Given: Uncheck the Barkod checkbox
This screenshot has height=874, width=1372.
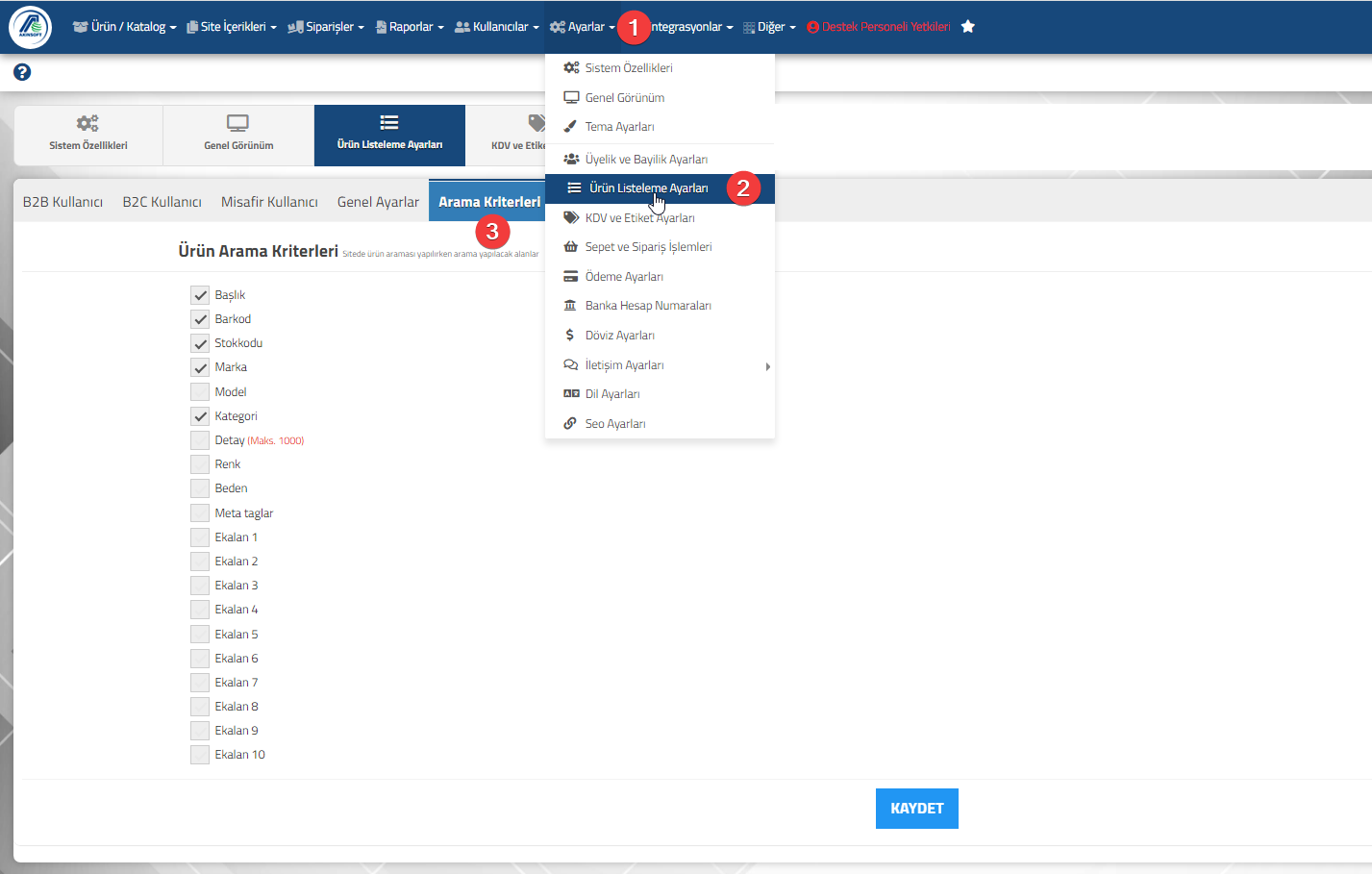Looking at the screenshot, I should coord(200,319).
